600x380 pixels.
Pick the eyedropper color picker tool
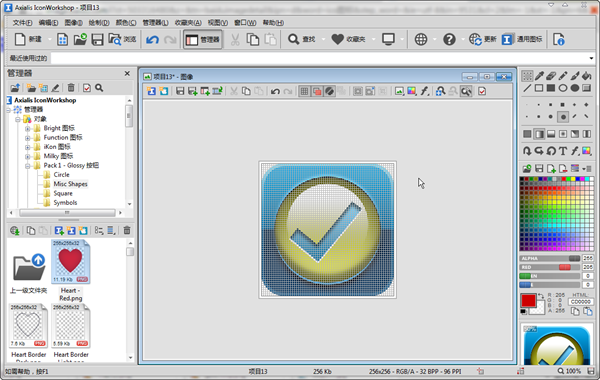pos(539,76)
